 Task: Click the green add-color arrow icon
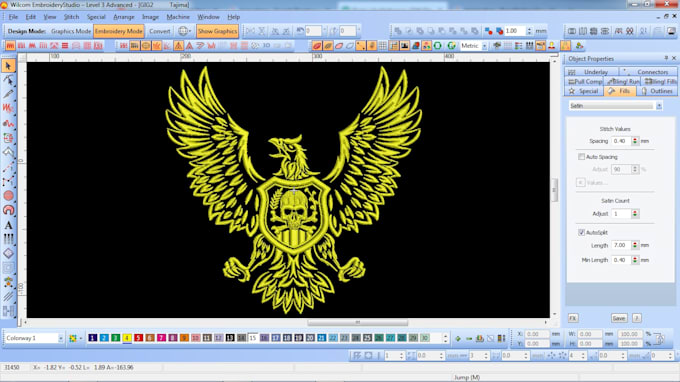[x=458, y=338]
